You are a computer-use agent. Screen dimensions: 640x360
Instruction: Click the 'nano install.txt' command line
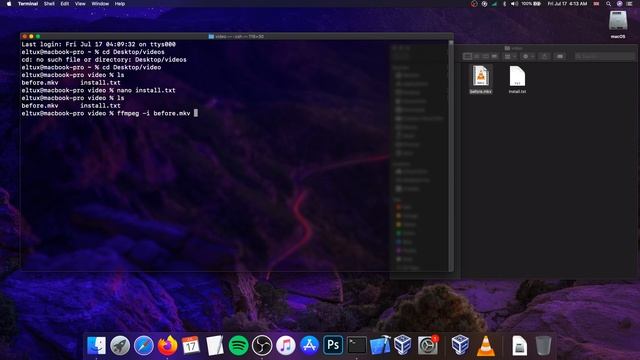coord(98,91)
